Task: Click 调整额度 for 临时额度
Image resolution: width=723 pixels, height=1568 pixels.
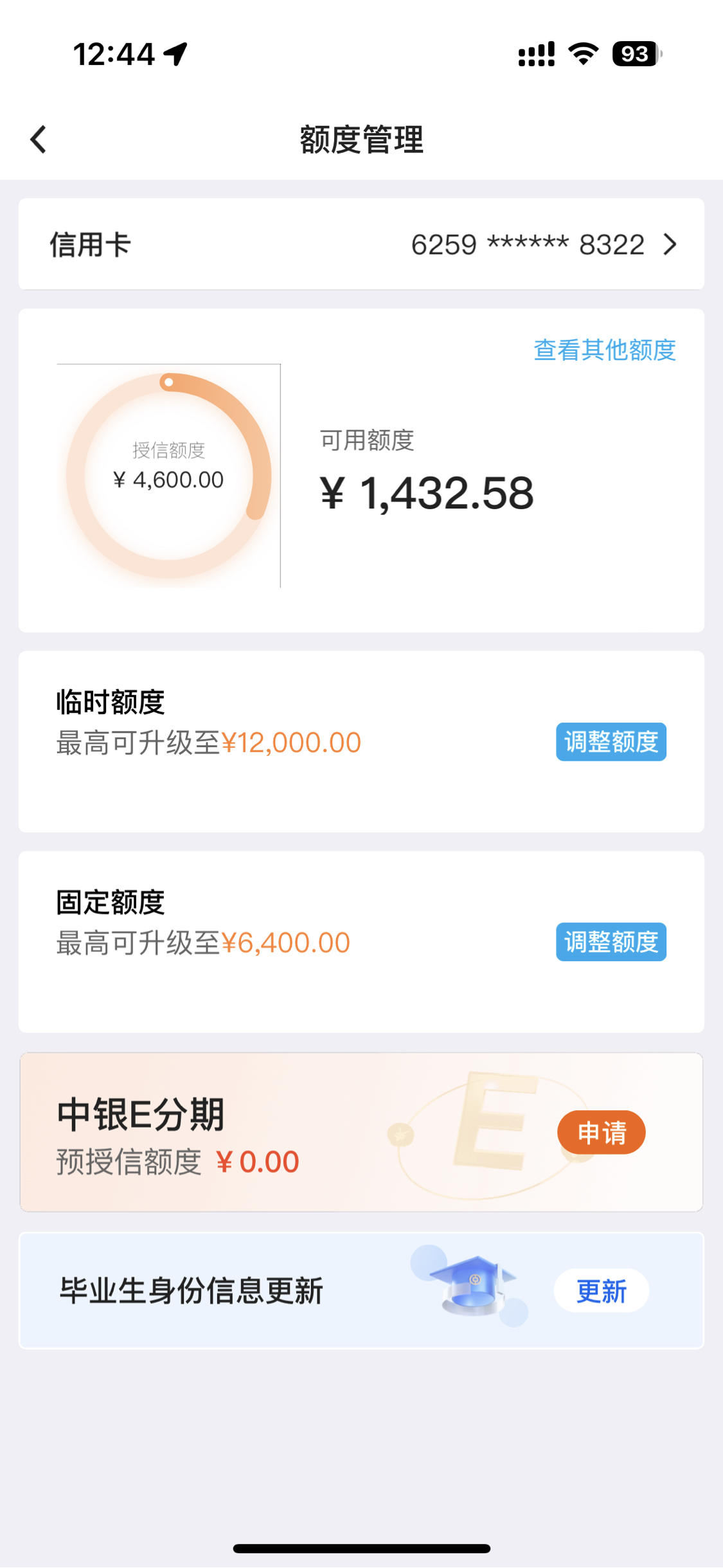Action: [611, 742]
